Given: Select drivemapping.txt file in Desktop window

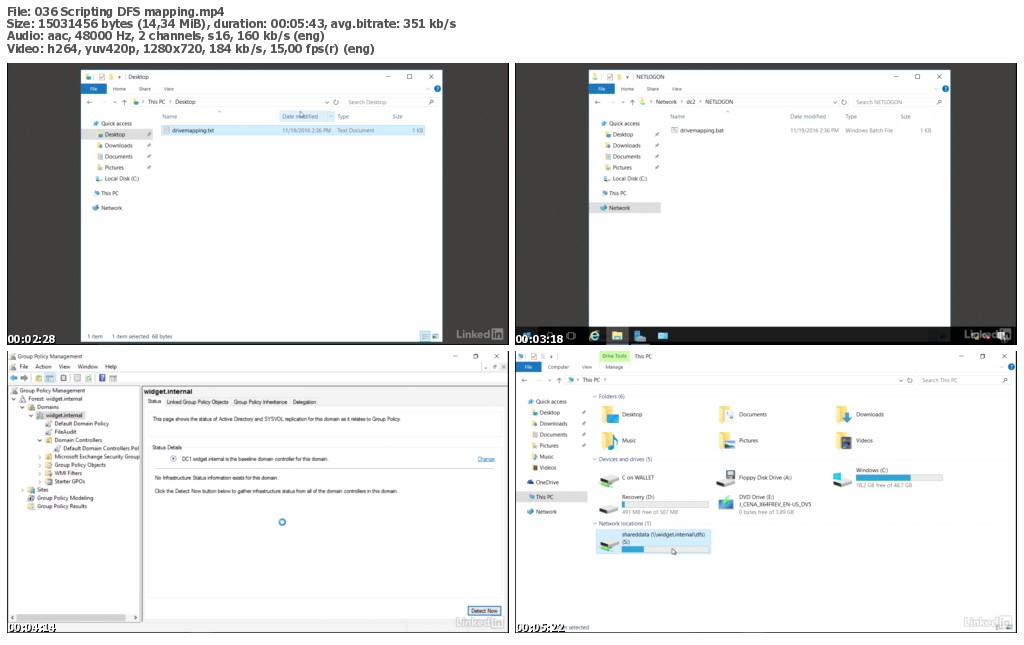Looking at the screenshot, I should 293,131.
